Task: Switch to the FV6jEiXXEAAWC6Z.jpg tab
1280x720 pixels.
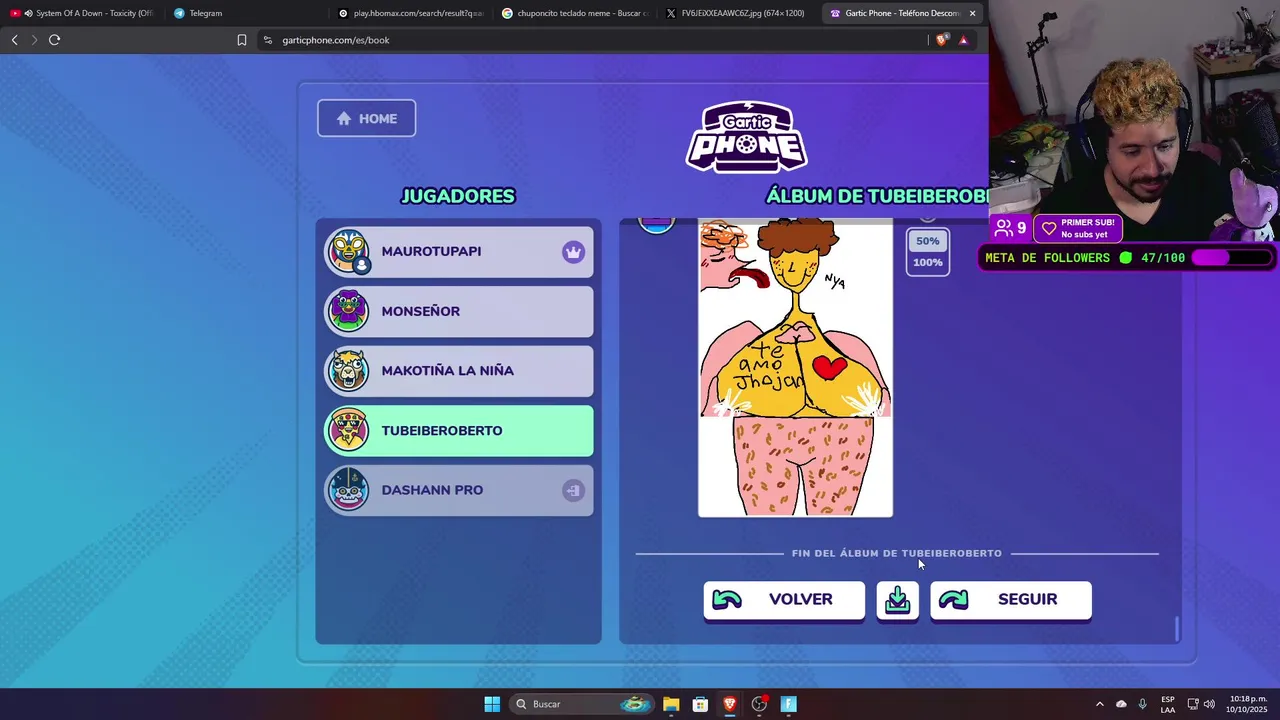Action: [x=738, y=13]
